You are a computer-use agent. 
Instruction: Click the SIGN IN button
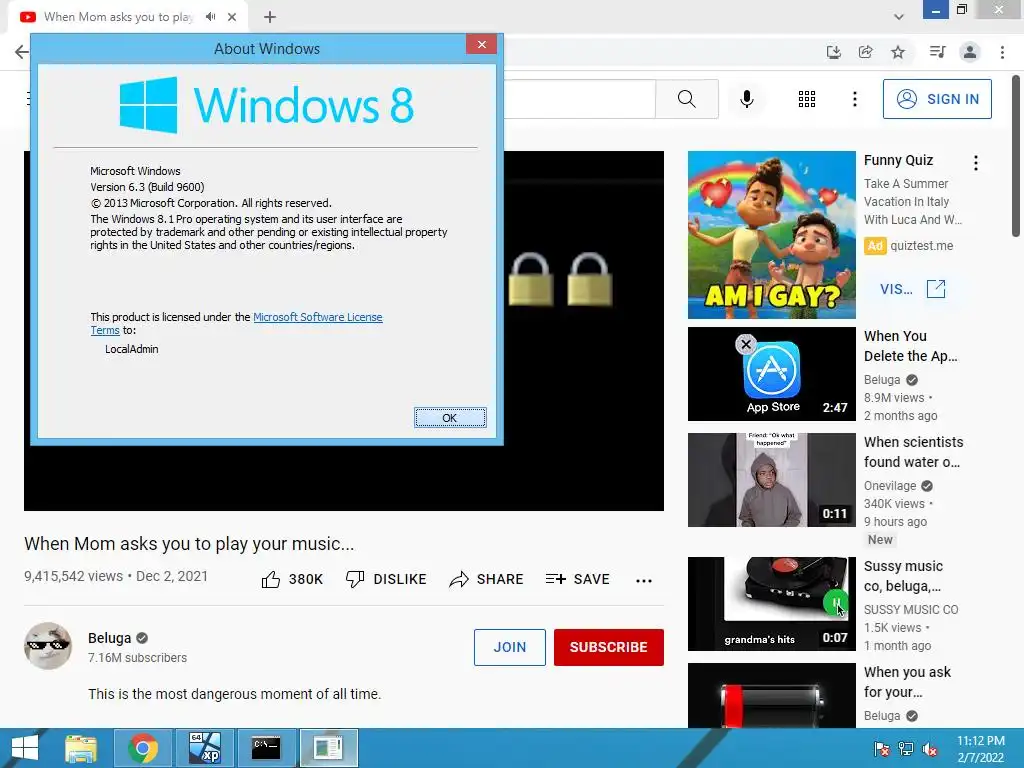point(937,99)
